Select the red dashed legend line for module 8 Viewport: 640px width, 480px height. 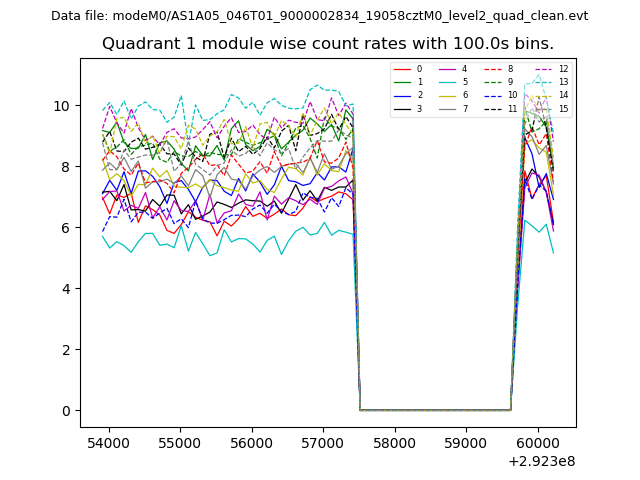493,69
